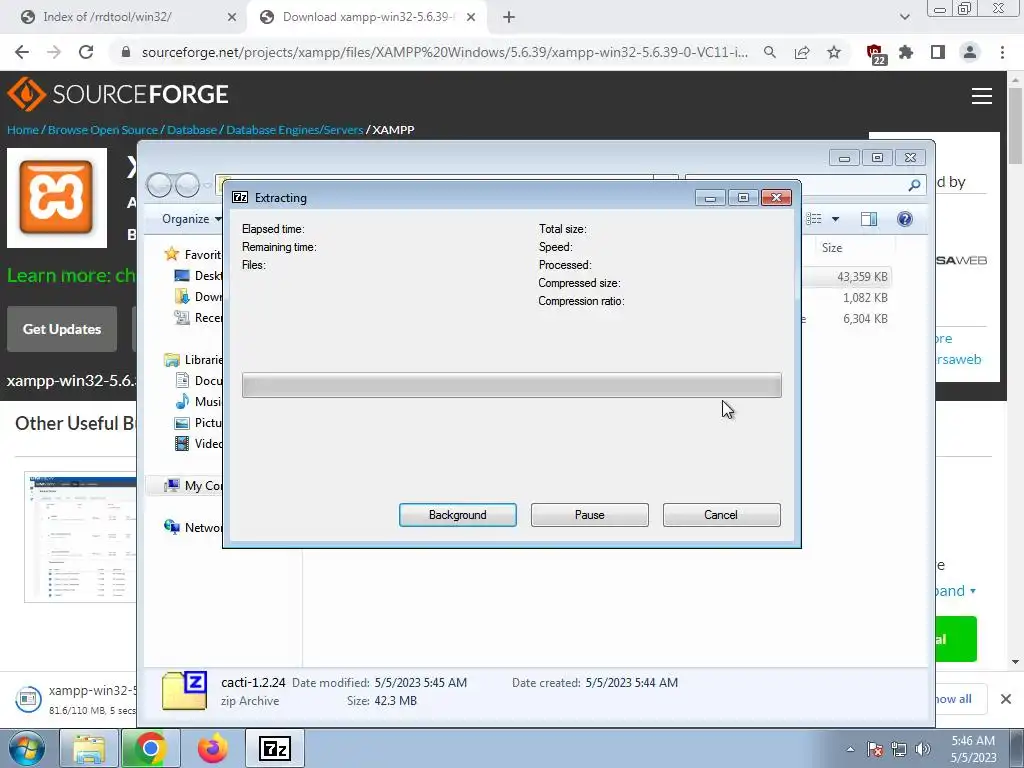The height and width of the screenshot is (768, 1024).
Task: Open Documents library in sidebar
Action: 199,381
